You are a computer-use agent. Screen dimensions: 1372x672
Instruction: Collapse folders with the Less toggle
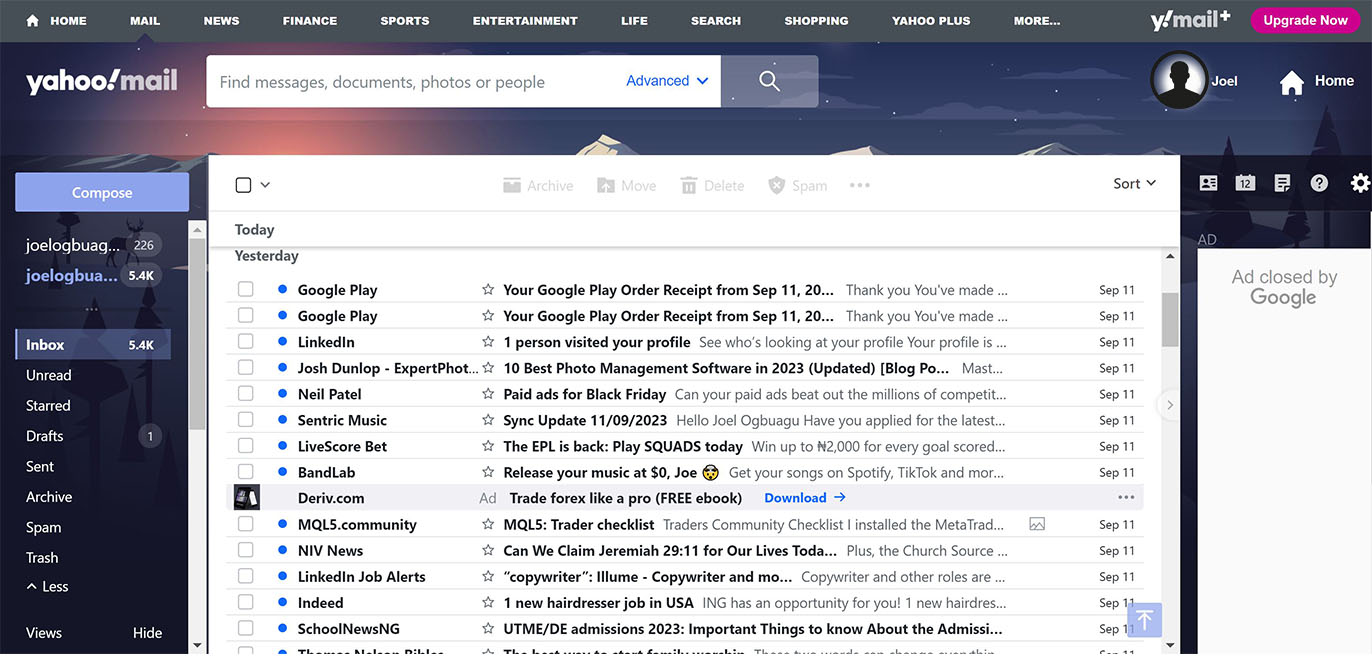(x=47, y=587)
